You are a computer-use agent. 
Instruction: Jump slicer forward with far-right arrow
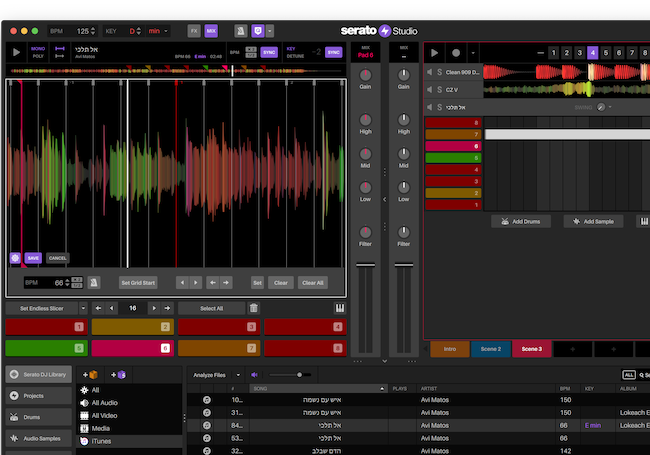(x=167, y=308)
